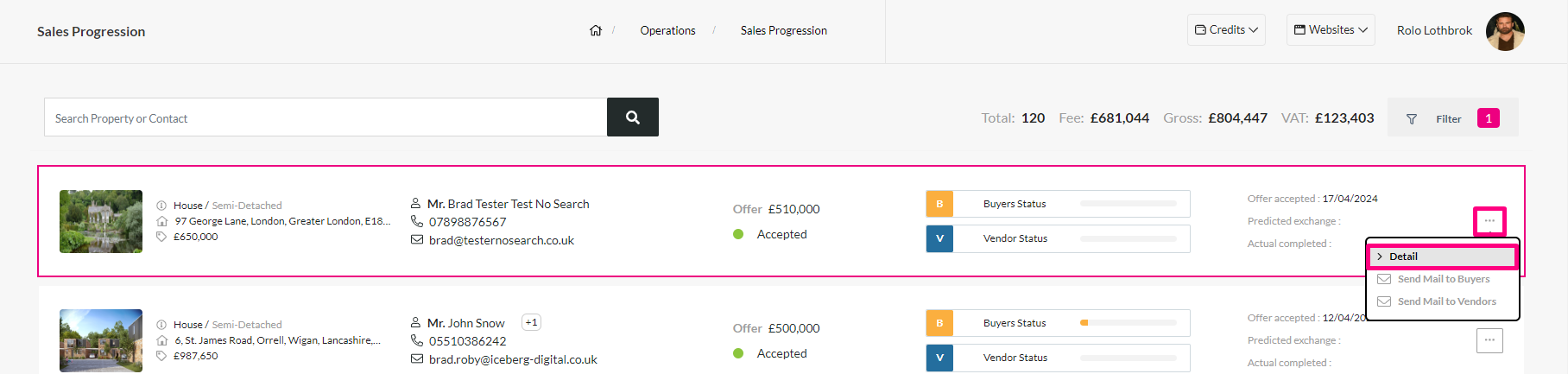Select Detail from the context menu
Image resolution: width=1568 pixels, height=374 pixels.
pyautogui.click(x=1441, y=257)
